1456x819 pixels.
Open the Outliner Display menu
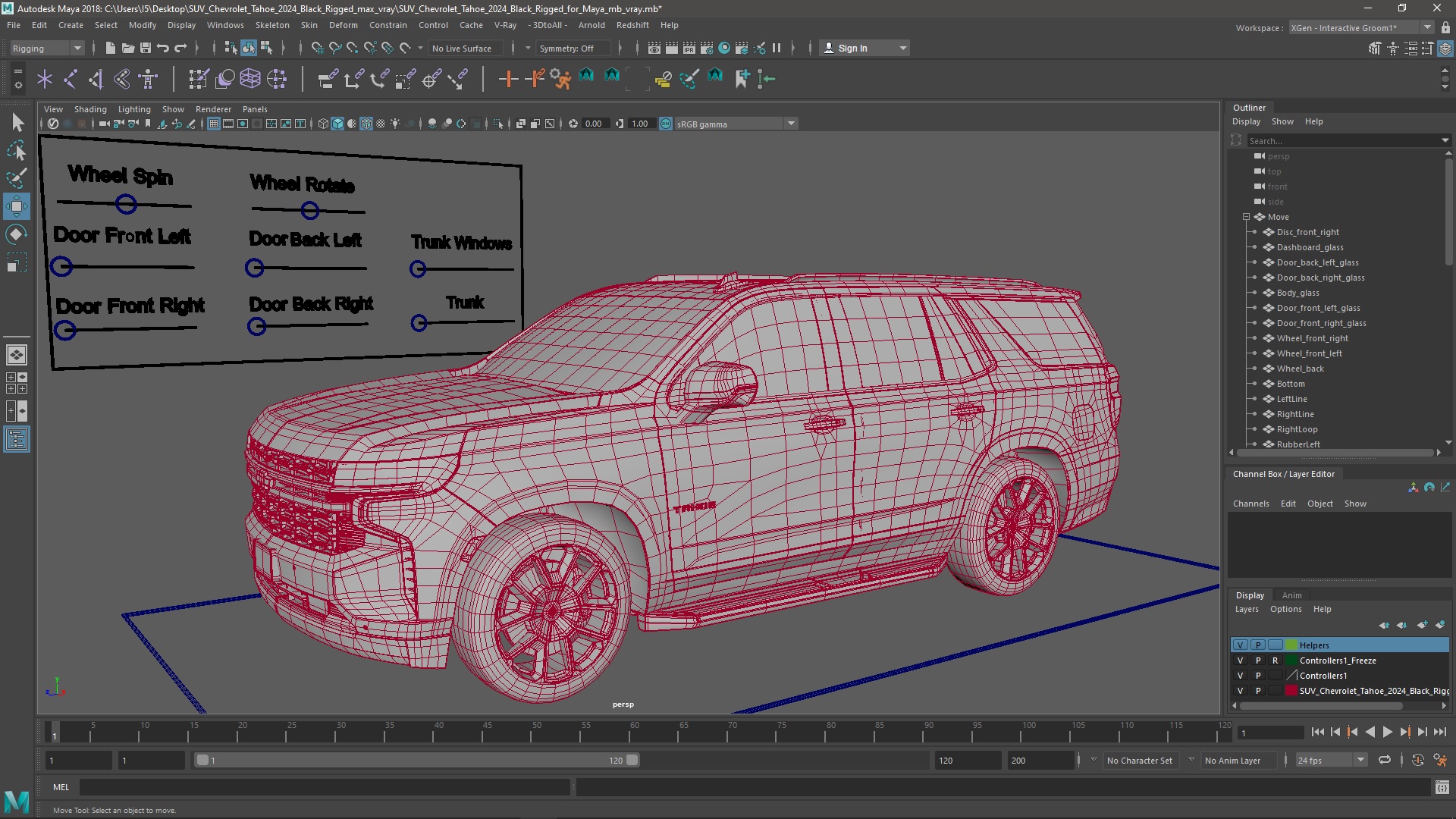tap(1246, 121)
